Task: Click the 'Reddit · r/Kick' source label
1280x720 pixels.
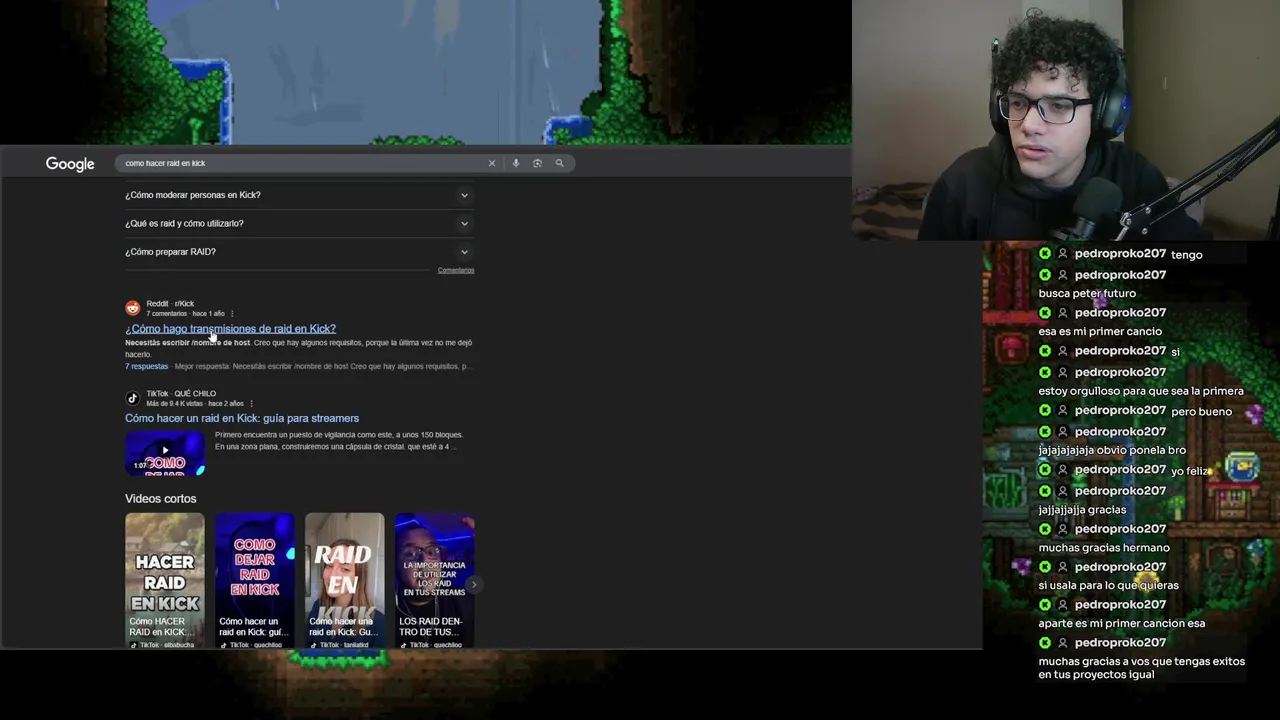Action: pos(170,304)
